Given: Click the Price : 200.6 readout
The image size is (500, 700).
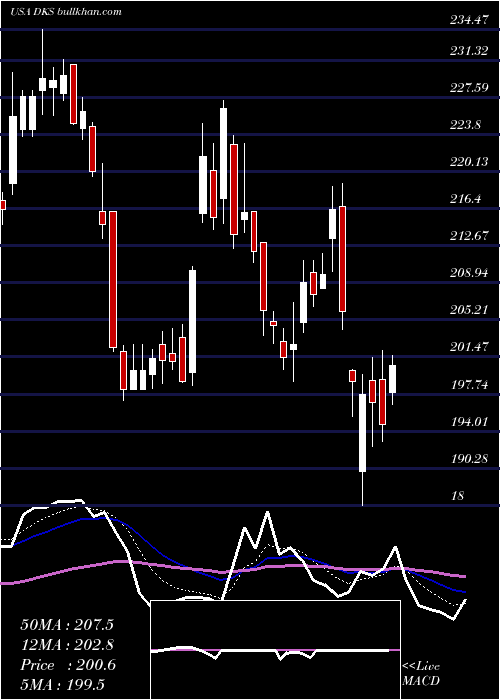Looking at the screenshot, I should pyautogui.click(x=68, y=665).
